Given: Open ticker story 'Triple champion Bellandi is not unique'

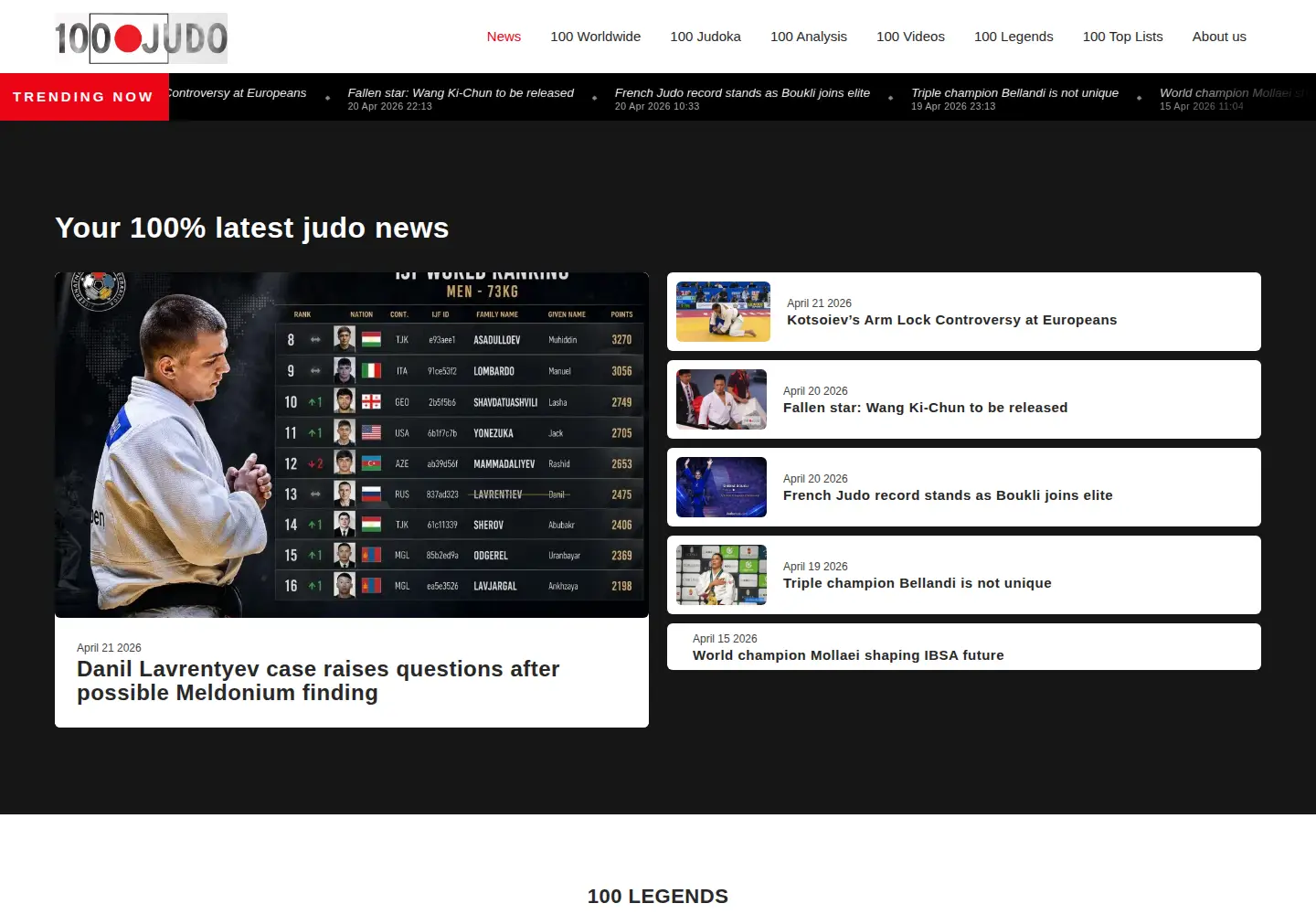Looking at the screenshot, I should (1014, 93).
